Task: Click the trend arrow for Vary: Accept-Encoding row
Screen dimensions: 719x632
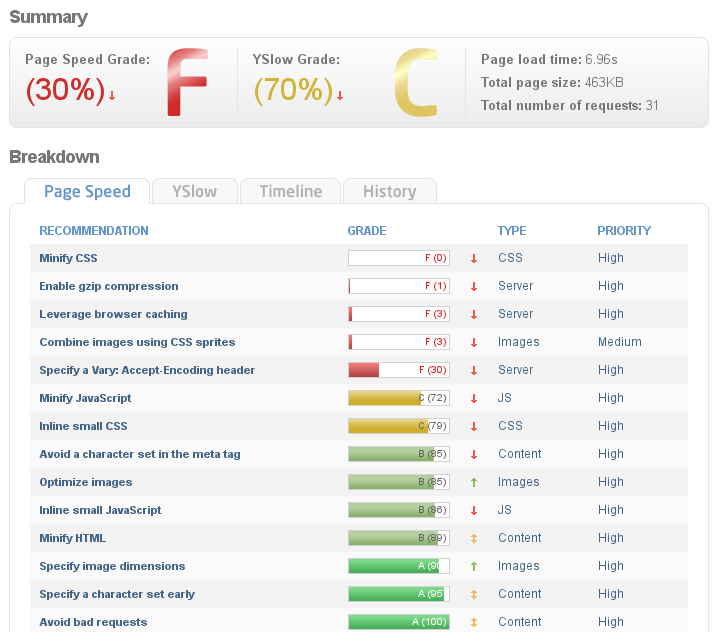Action: tap(474, 371)
